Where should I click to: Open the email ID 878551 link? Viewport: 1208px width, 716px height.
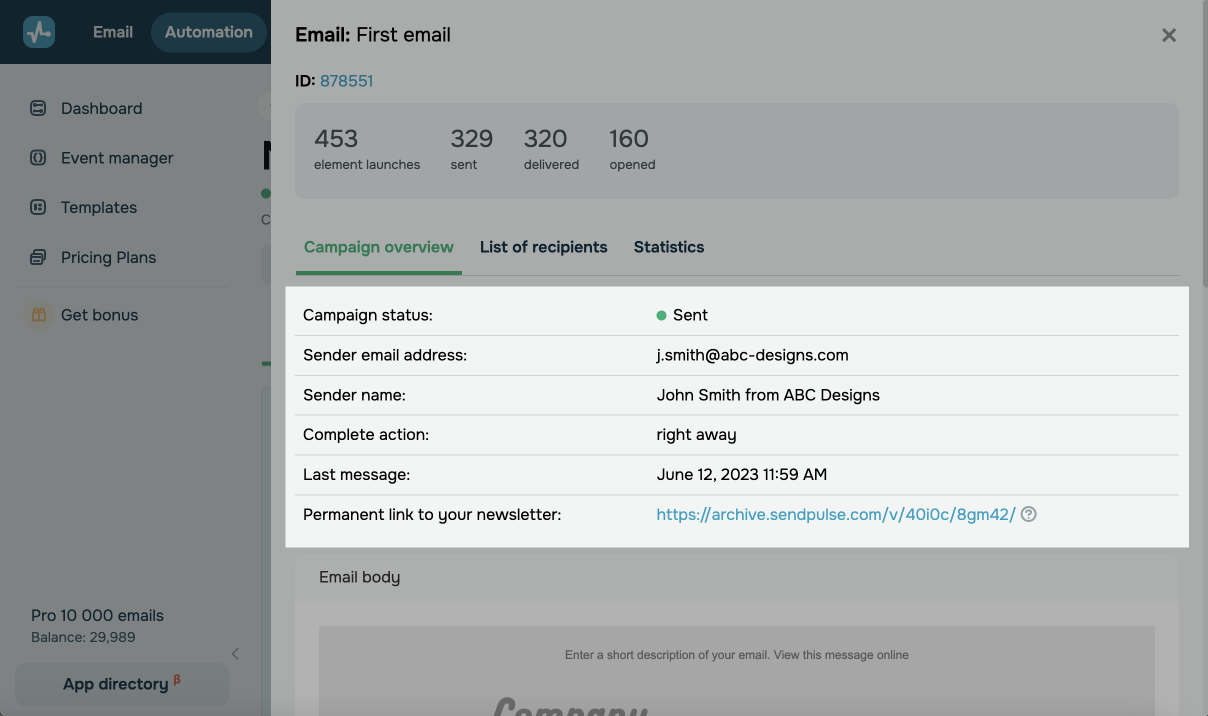tap(346, 81)
